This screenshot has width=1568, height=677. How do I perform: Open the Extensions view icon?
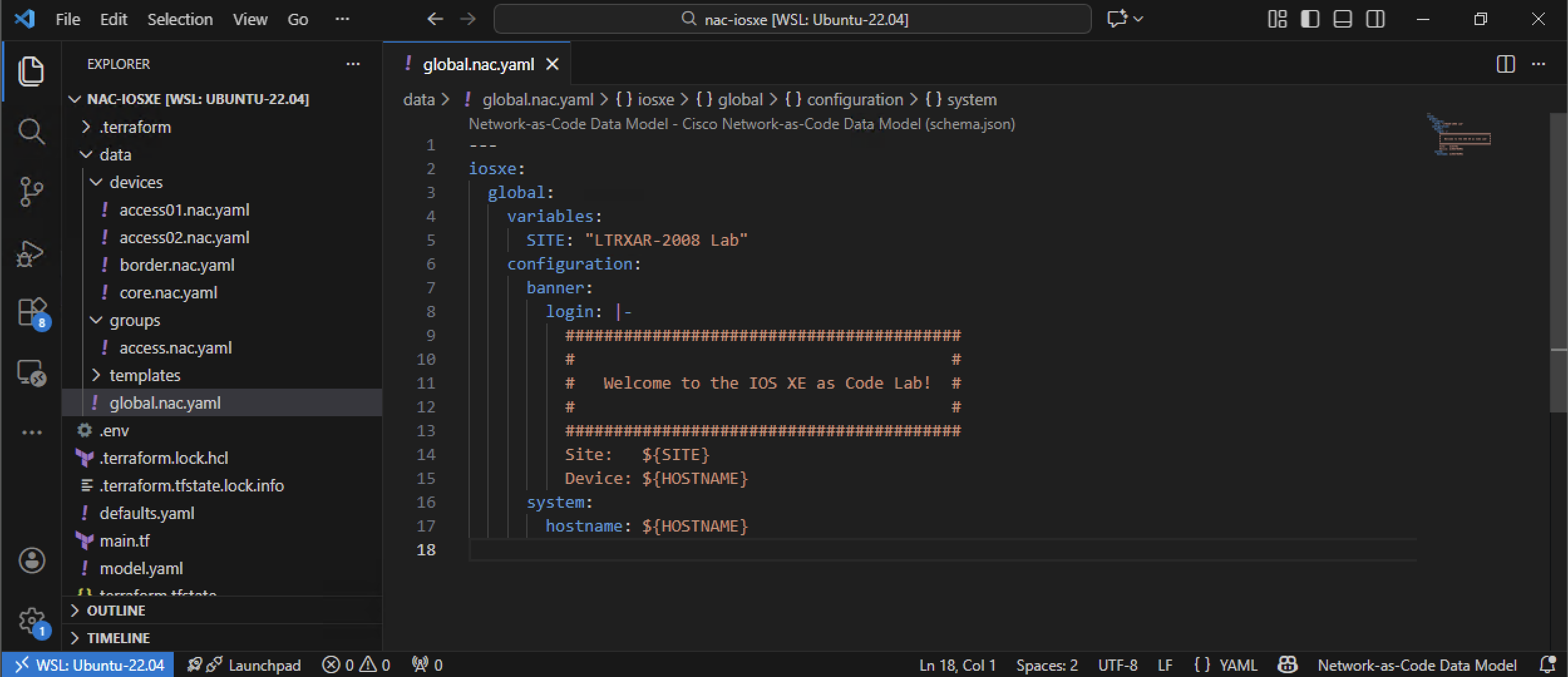coord(33,313)
